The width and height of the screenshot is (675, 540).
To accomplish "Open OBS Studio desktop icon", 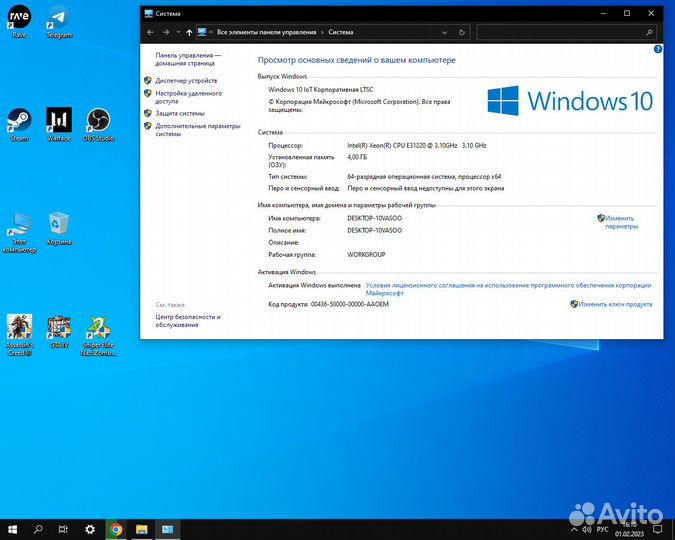I will [99, 125].
